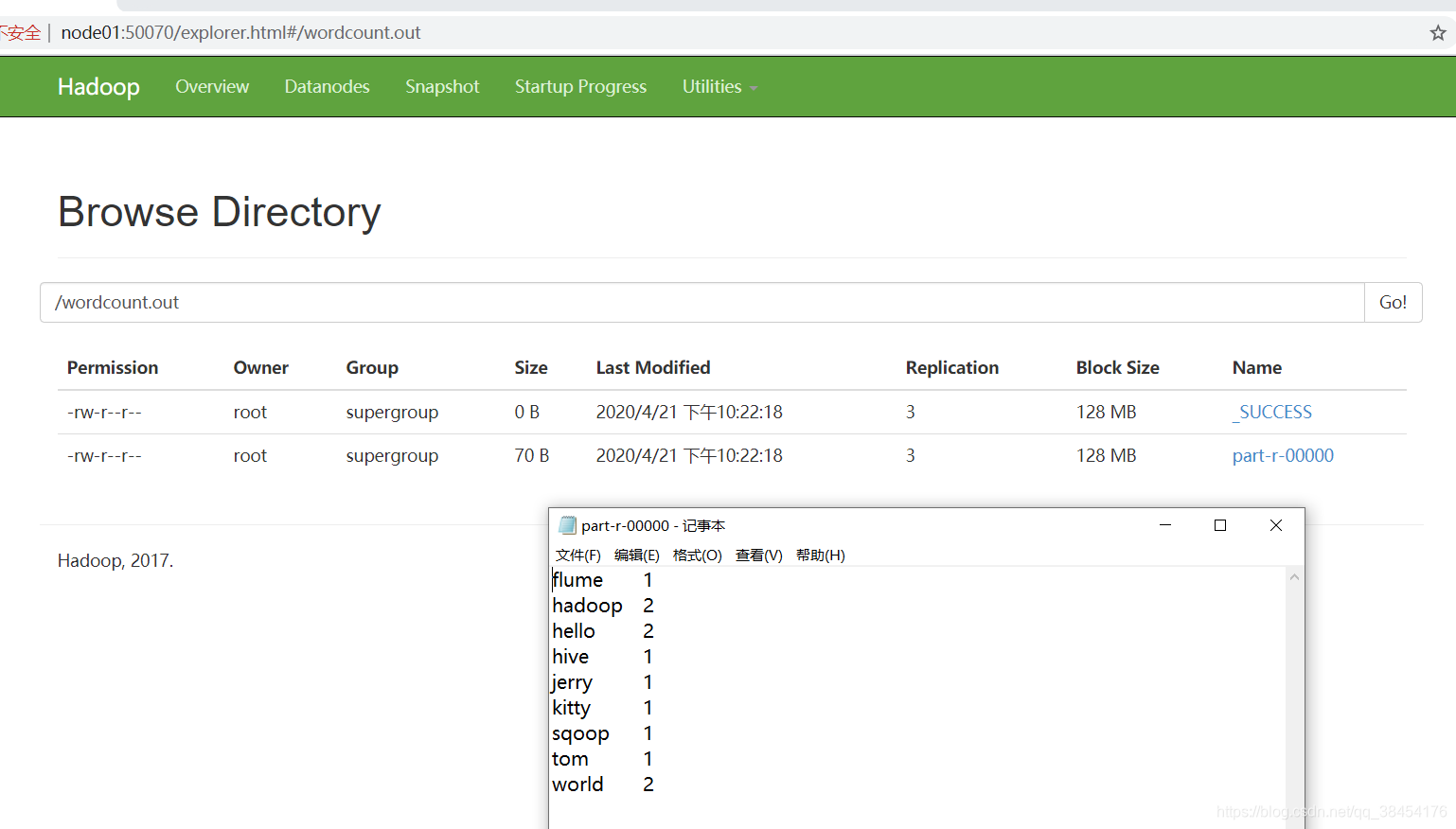Click the Group column header

(372, 367)
